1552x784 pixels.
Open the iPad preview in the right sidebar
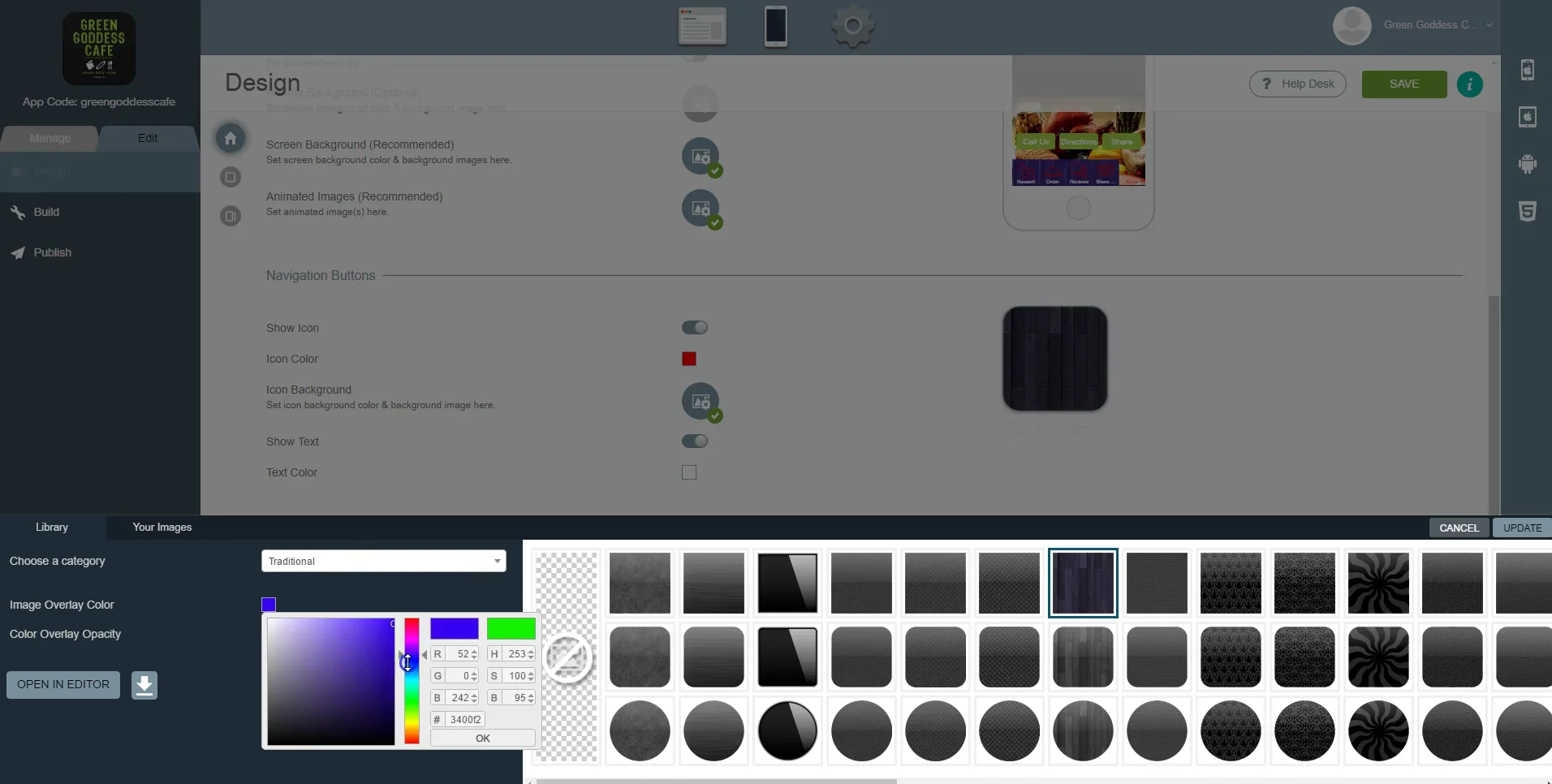coord(1529,117)
